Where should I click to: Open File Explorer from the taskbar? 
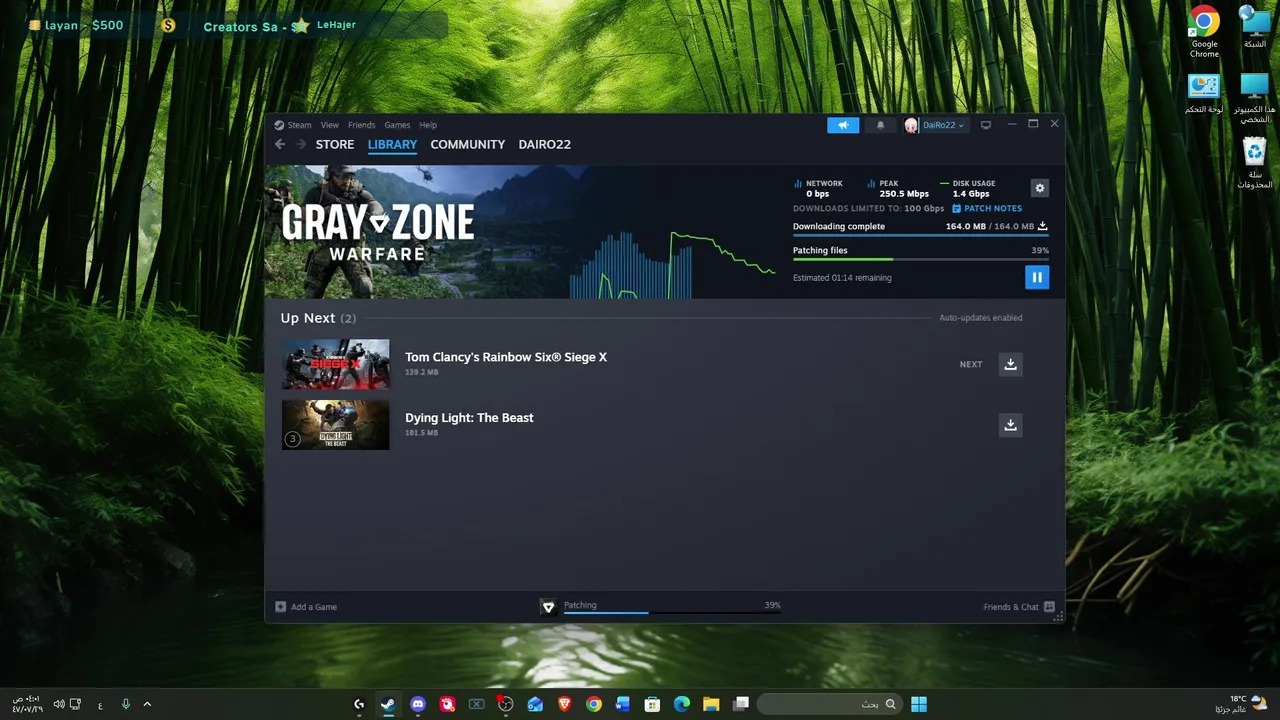coord(711,704)
